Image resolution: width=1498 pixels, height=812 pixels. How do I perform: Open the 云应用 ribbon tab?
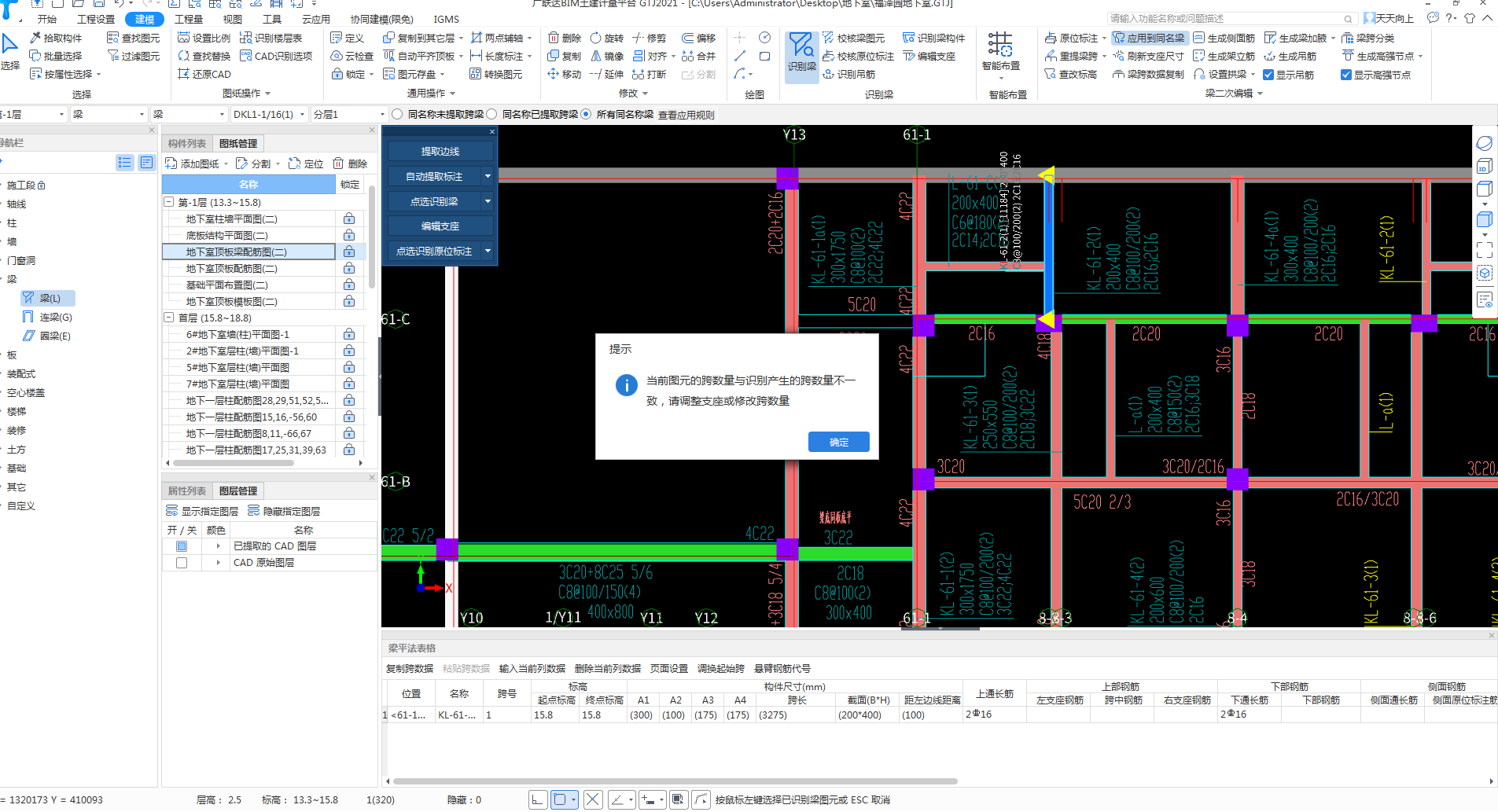[x=316, y=19]
